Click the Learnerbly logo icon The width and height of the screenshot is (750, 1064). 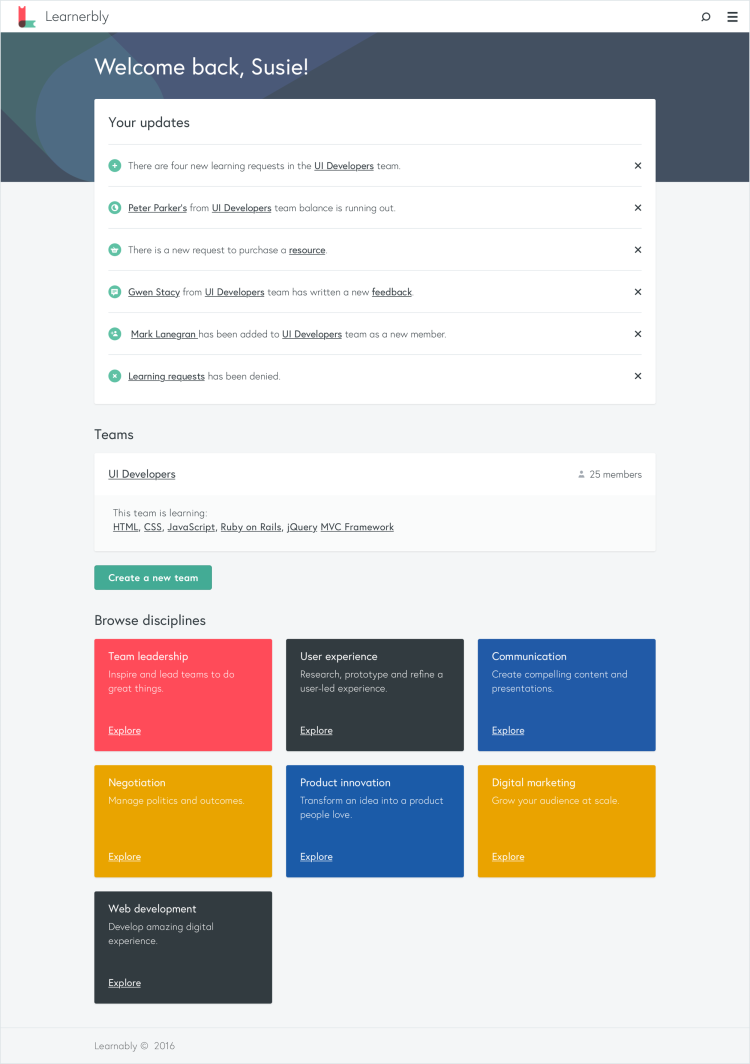point(26,16)
